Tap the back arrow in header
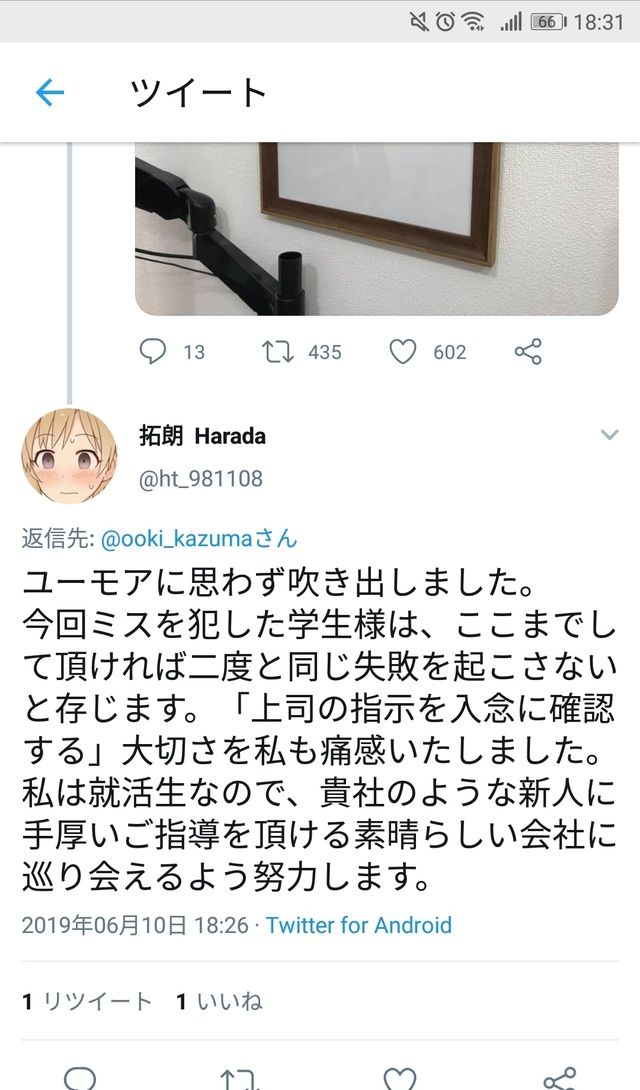640x1090 pixels. [49, 92]
